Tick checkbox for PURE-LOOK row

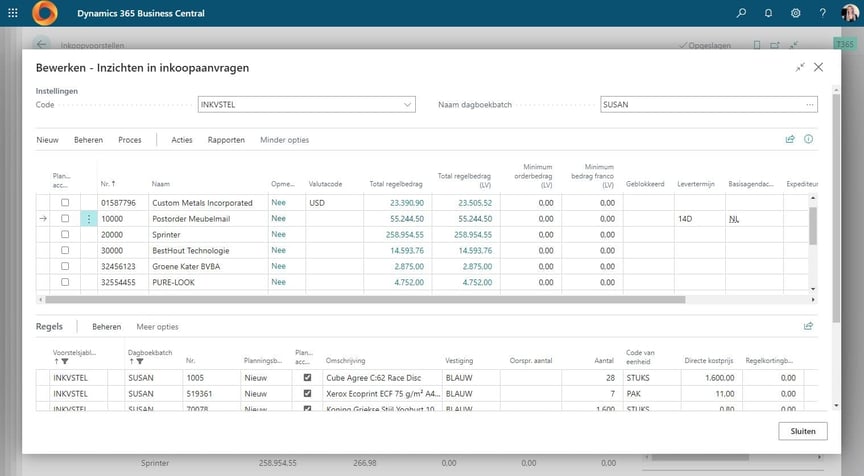65,282
